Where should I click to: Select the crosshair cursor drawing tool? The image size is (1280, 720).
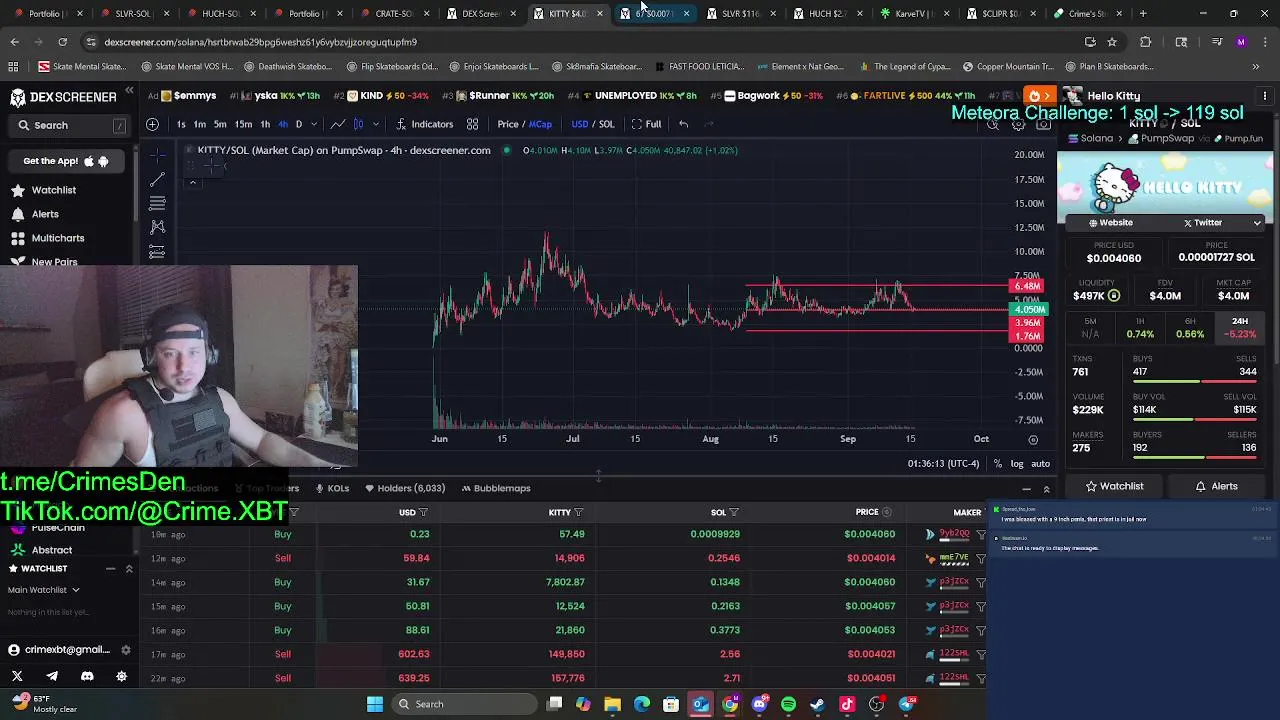[x=157, y=156]
